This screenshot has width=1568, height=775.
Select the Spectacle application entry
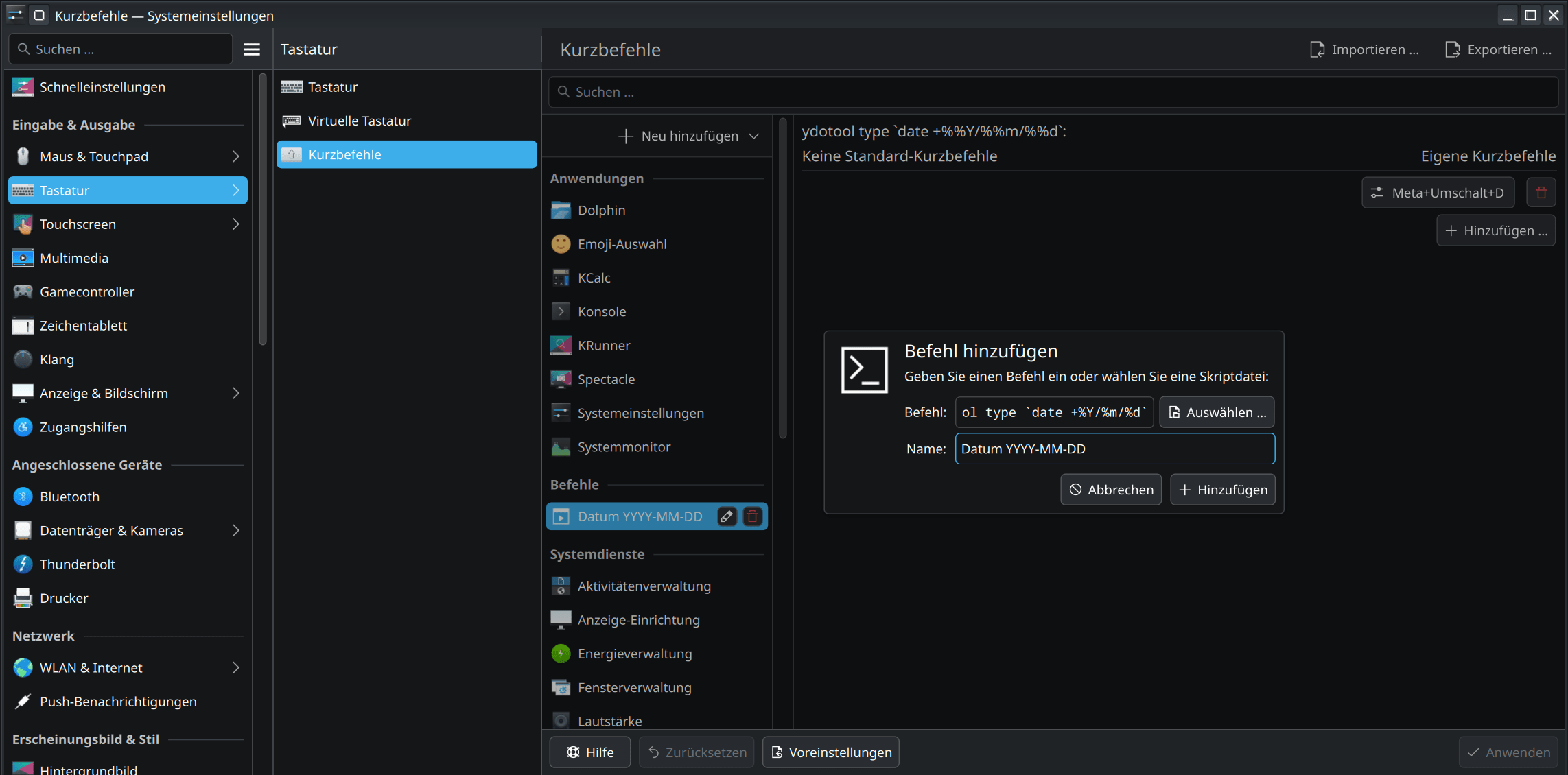tap(606, 379)
